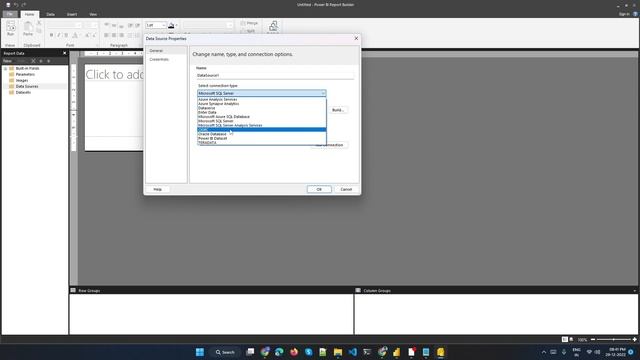This screenshot has width=640, height=360.
Task: Click the data source Name input field
Action: [x=275, y=76]
